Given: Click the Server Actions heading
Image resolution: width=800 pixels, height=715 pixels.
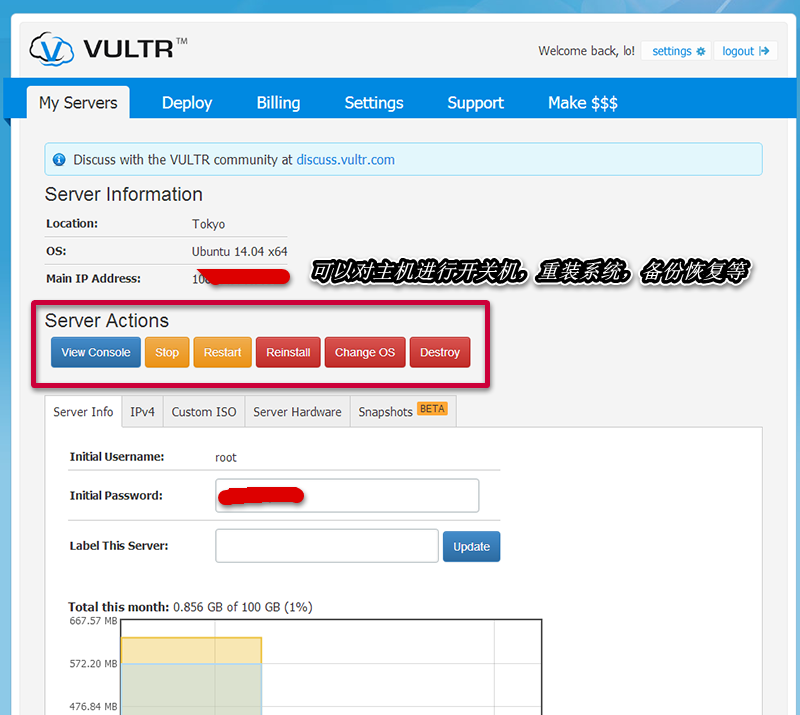Looking at the screenshot, I should coord(107,320).
